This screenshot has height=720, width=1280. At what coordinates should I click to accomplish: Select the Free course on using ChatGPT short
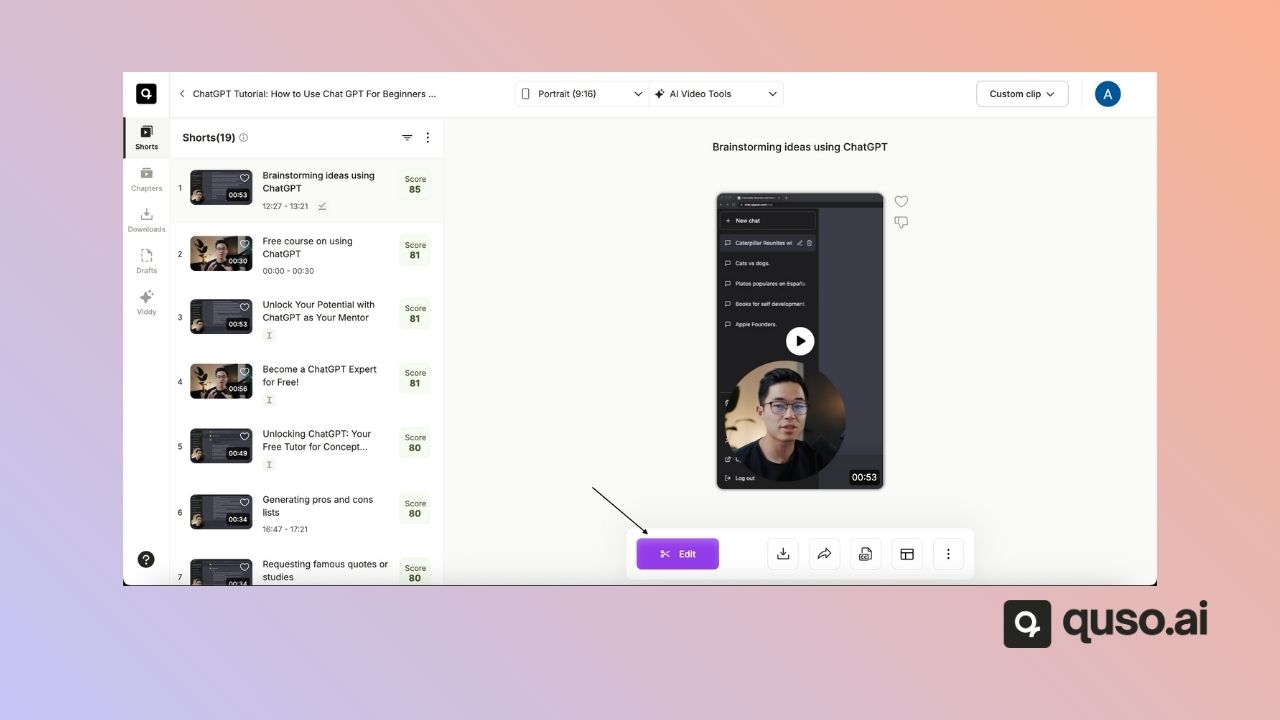(x=306, y=254)
